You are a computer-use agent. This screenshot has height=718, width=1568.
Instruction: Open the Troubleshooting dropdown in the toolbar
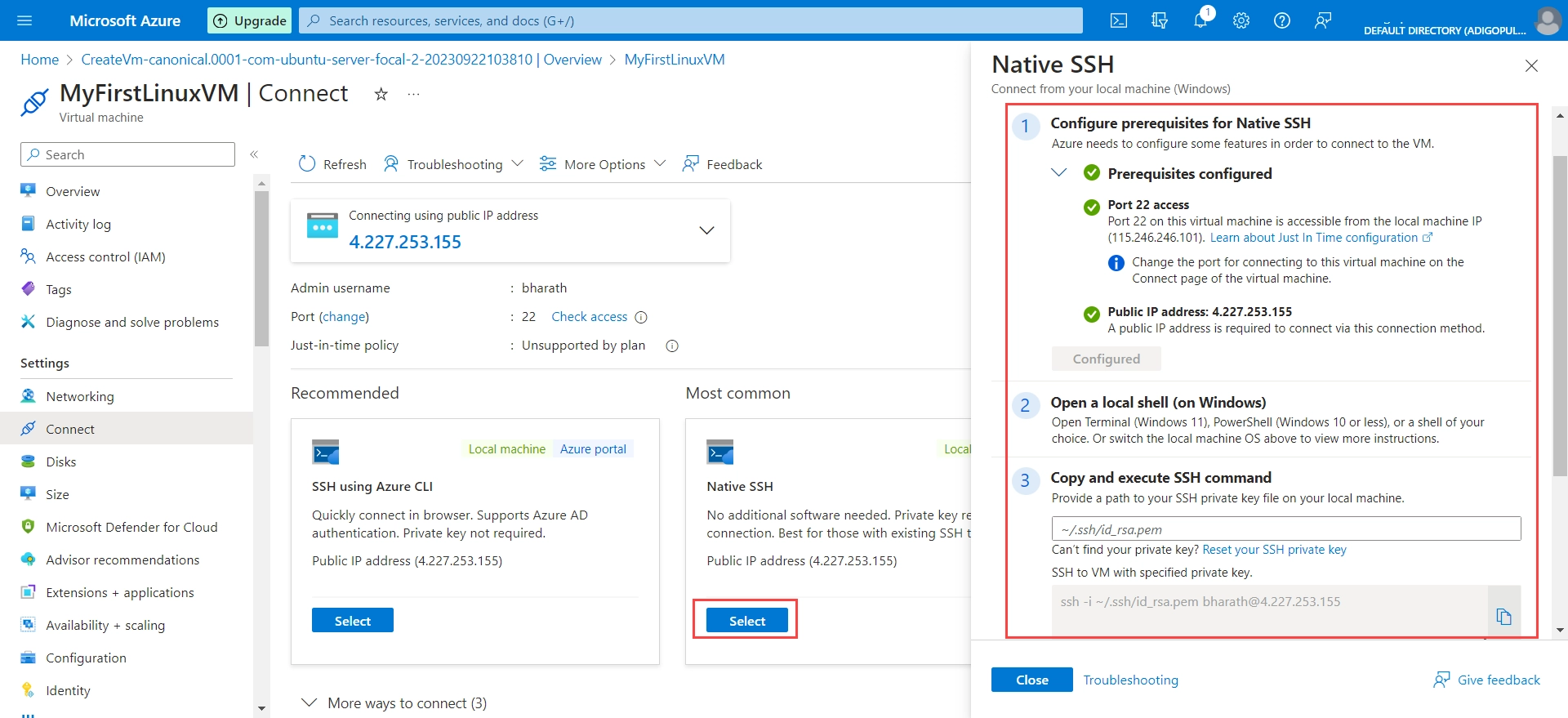(453, 164)
